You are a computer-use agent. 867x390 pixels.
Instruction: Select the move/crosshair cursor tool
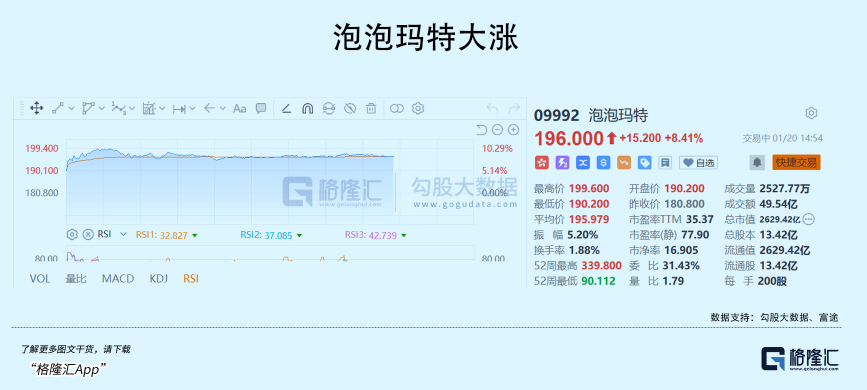click(x=36, y=108)
